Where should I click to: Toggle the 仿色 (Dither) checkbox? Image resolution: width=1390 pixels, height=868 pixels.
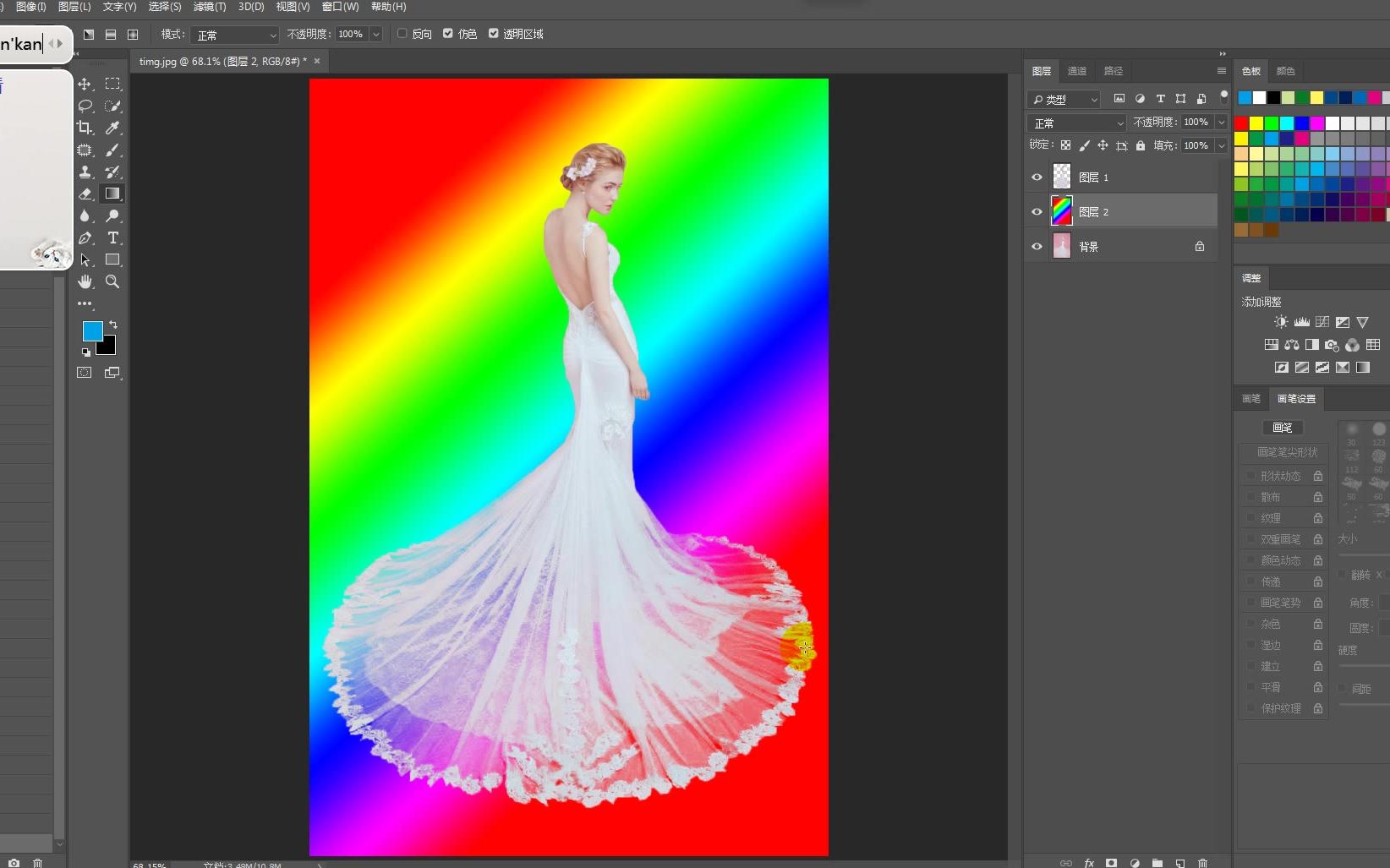tap(448, 34)
